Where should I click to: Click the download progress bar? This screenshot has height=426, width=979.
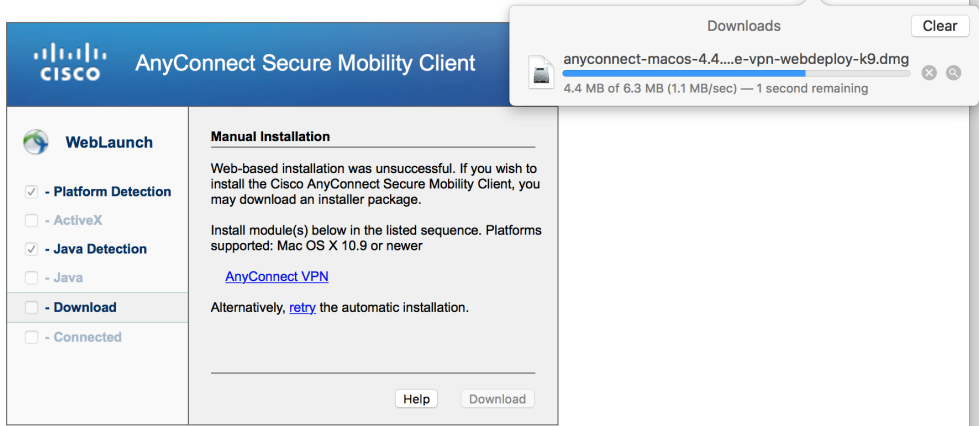click(736, 74)
